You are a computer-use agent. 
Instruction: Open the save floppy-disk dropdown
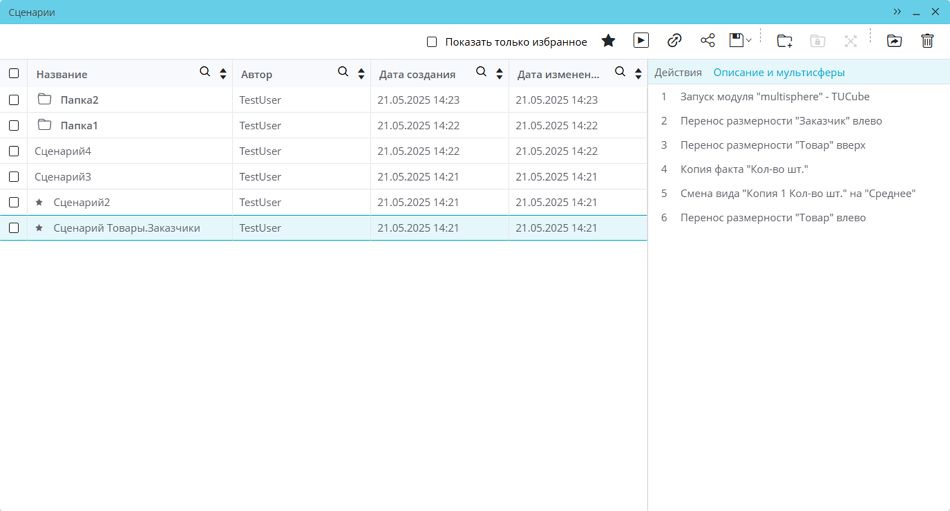740,41
